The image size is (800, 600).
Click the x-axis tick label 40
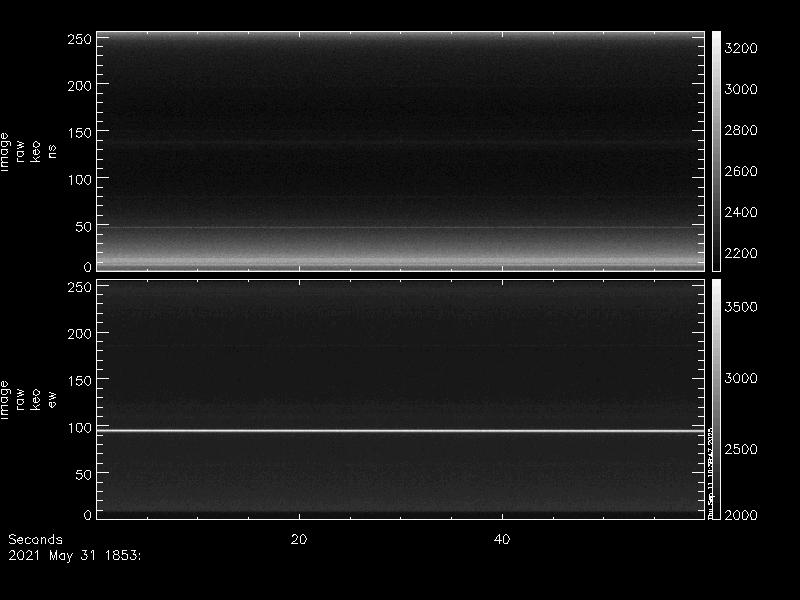[503, 539]
